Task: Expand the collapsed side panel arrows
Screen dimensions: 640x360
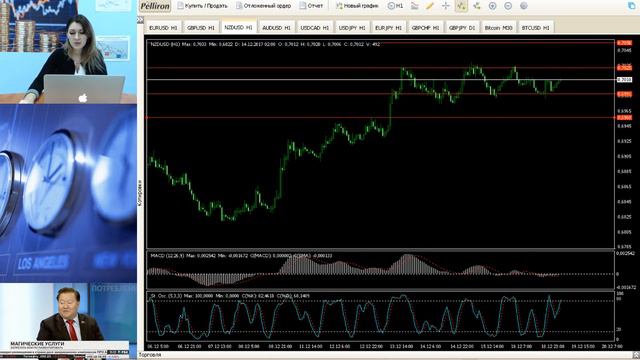Action: pyautogui.click(x=140, y=20)
